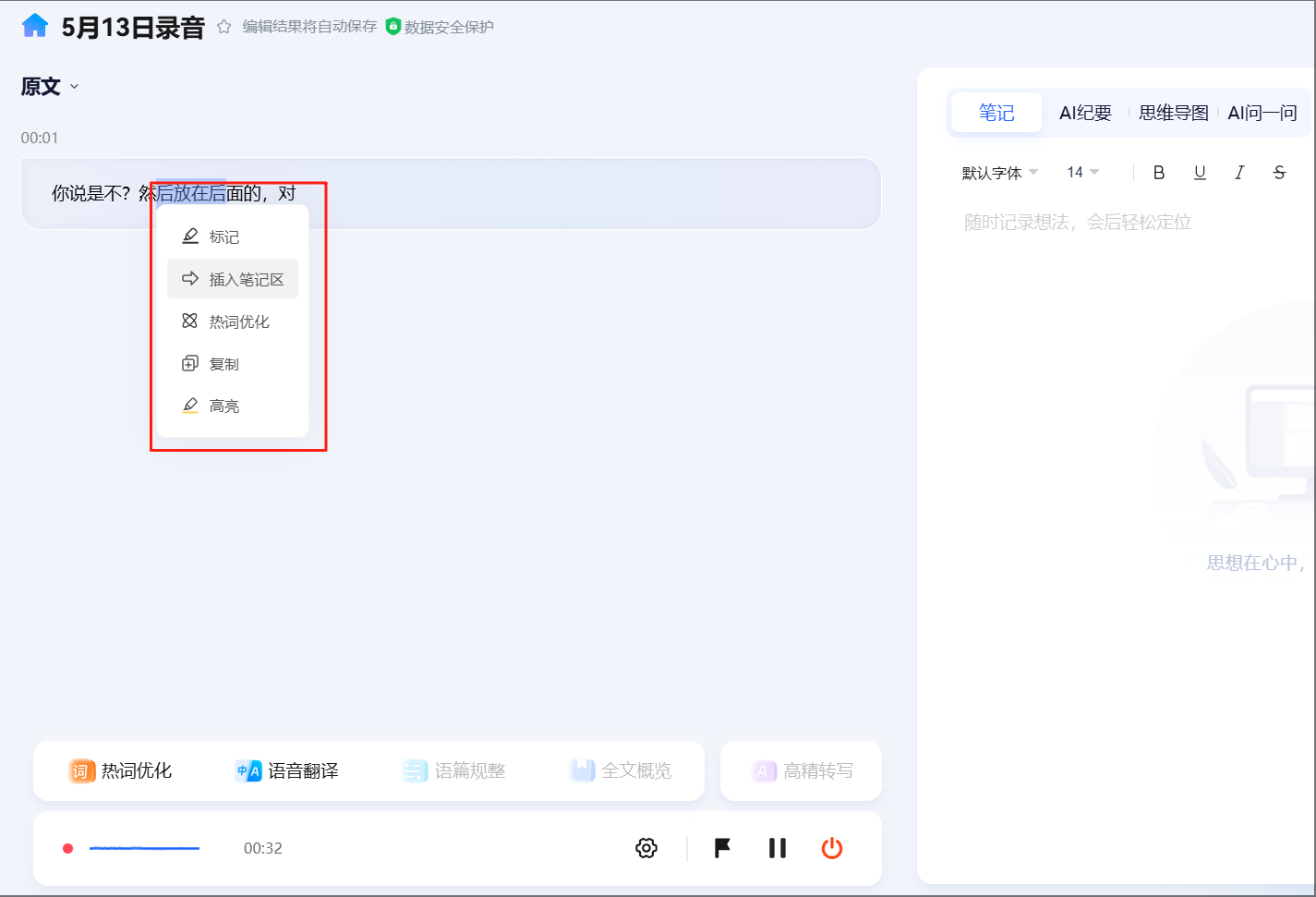Image resolution: width=1316 pixels, height=897 pixels.
Task: Click the red recording indicator dot
Action: click(x=67, y=848)
